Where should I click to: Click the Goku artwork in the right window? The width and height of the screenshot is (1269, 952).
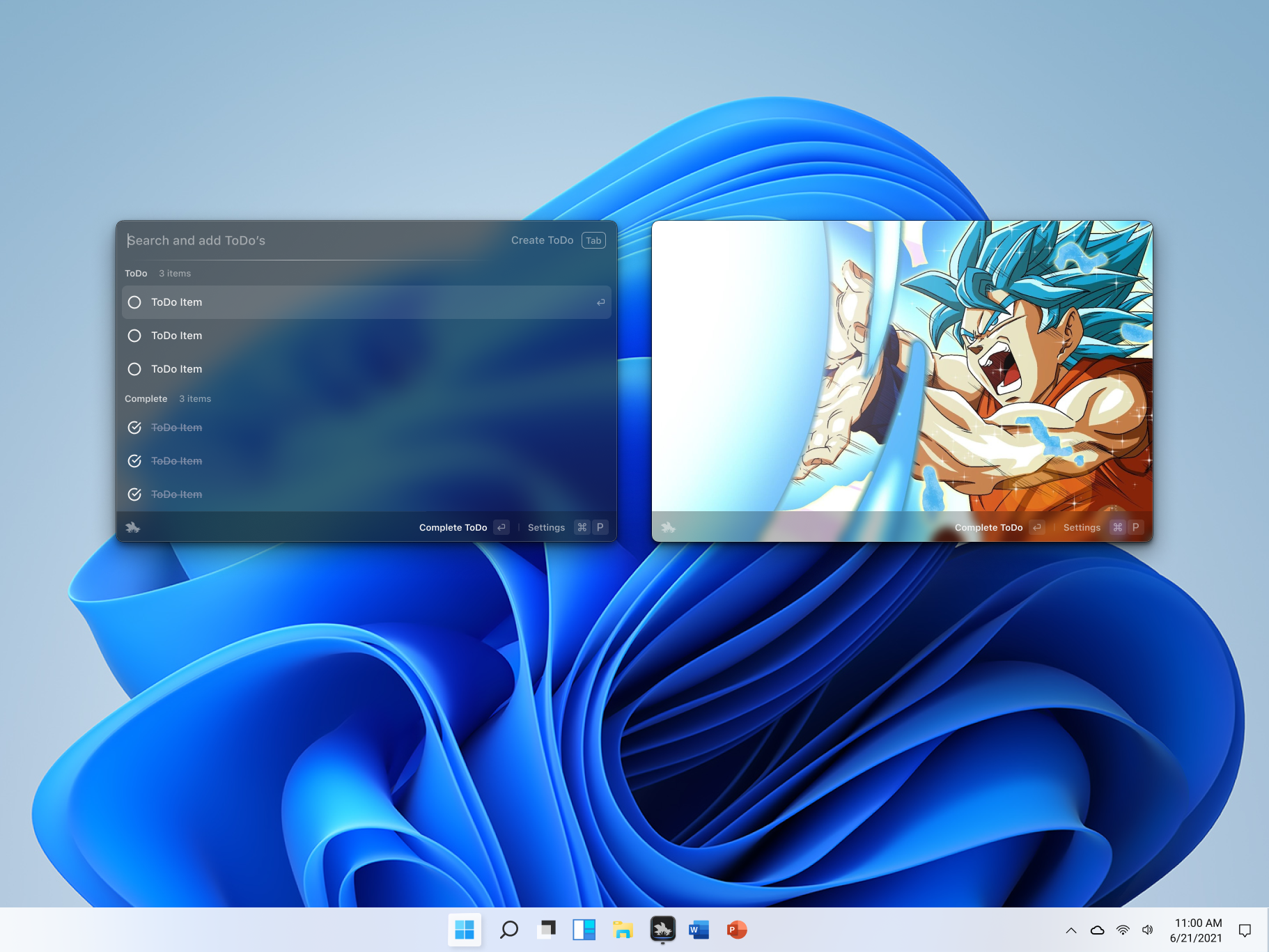pyautogui.click(x=902, y=366)
